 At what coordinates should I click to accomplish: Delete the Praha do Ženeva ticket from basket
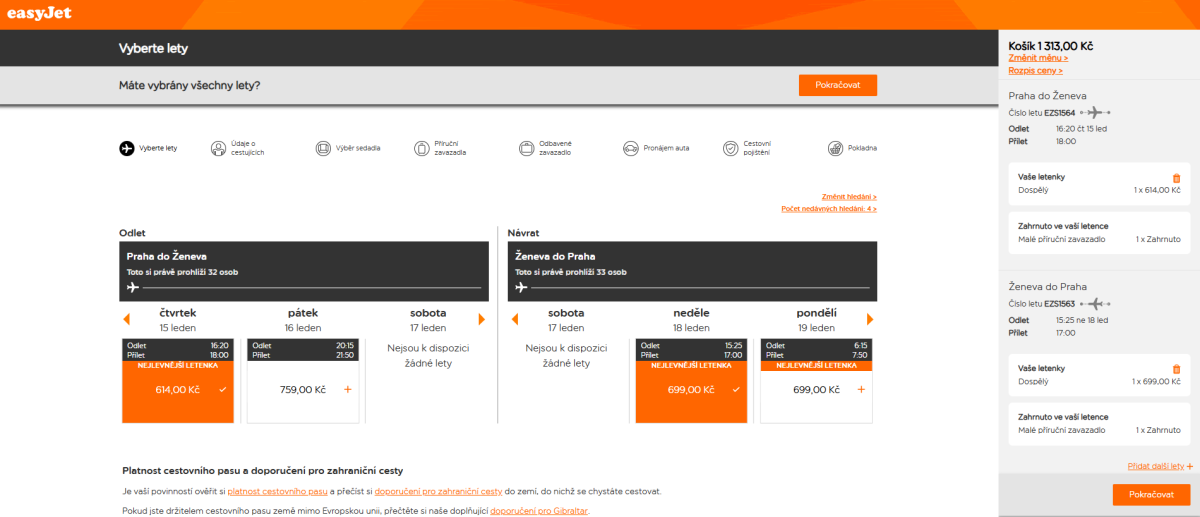tap(1176, 177)
